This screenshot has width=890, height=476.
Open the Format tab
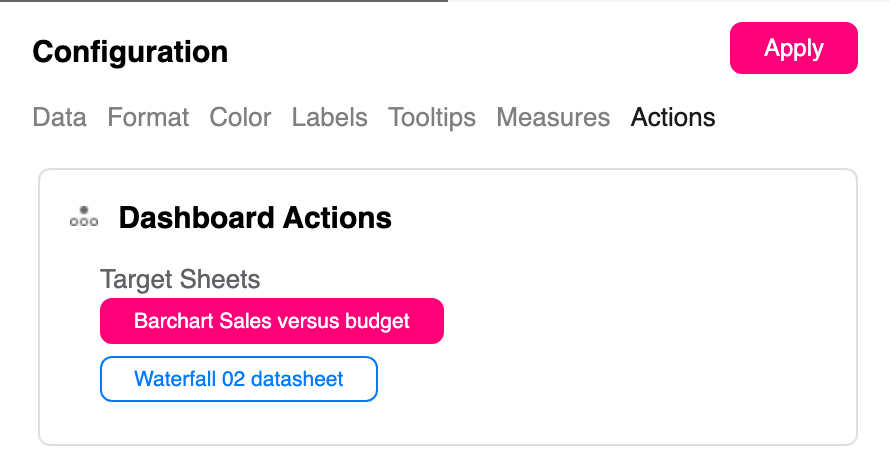(x=148, y=118)
